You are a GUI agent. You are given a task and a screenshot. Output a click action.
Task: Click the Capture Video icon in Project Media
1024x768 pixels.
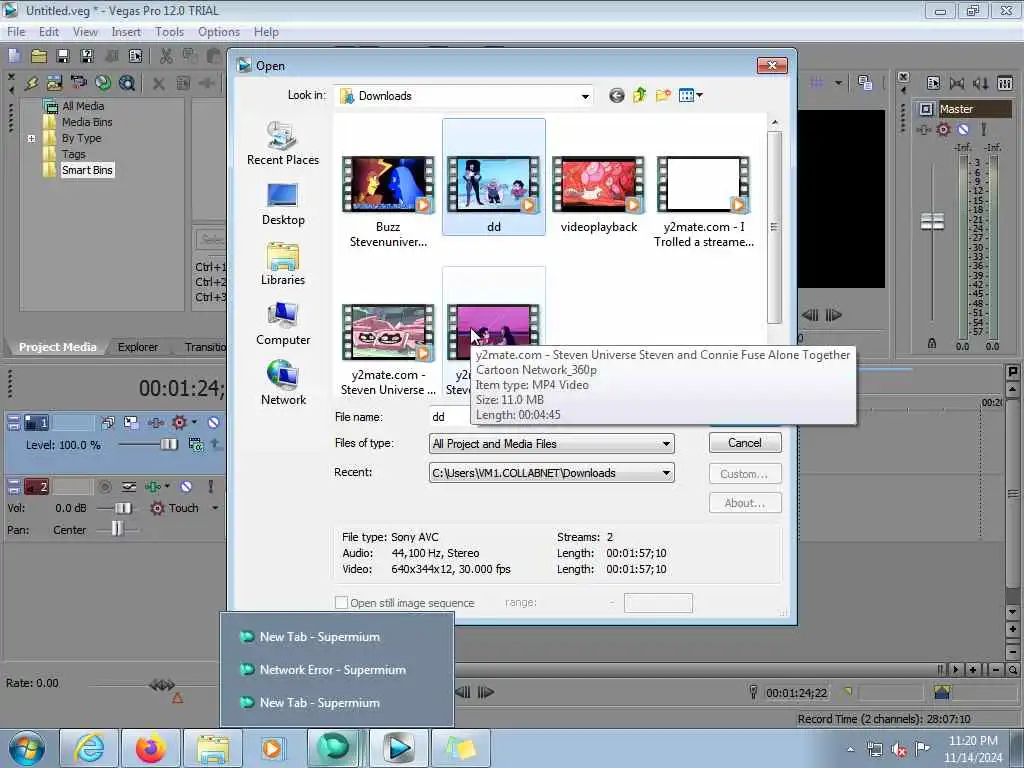tap(78, 83)
